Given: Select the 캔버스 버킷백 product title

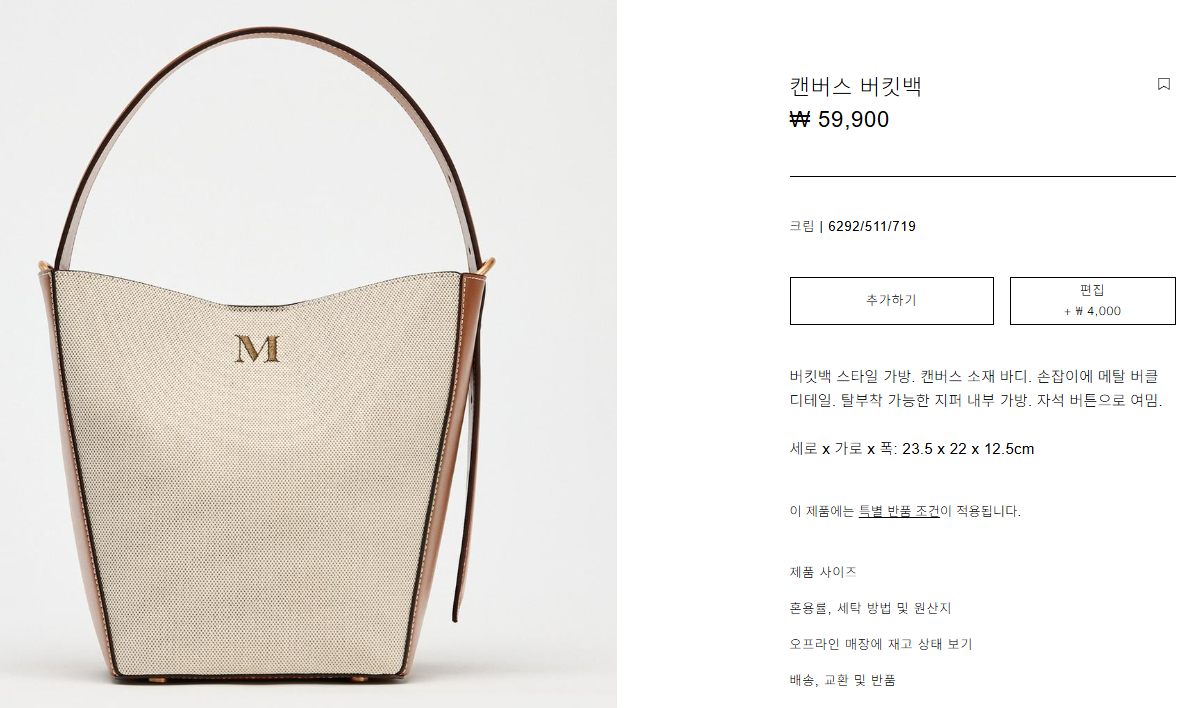Looking at the screenshot, I should point(855,87).
